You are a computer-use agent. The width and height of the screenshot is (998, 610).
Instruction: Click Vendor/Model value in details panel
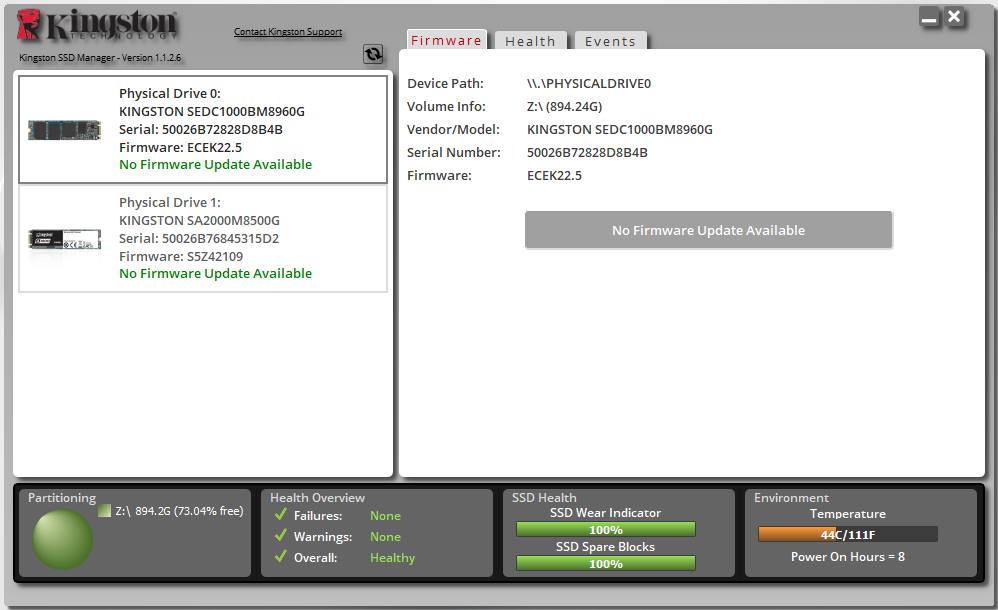[620, 129]
